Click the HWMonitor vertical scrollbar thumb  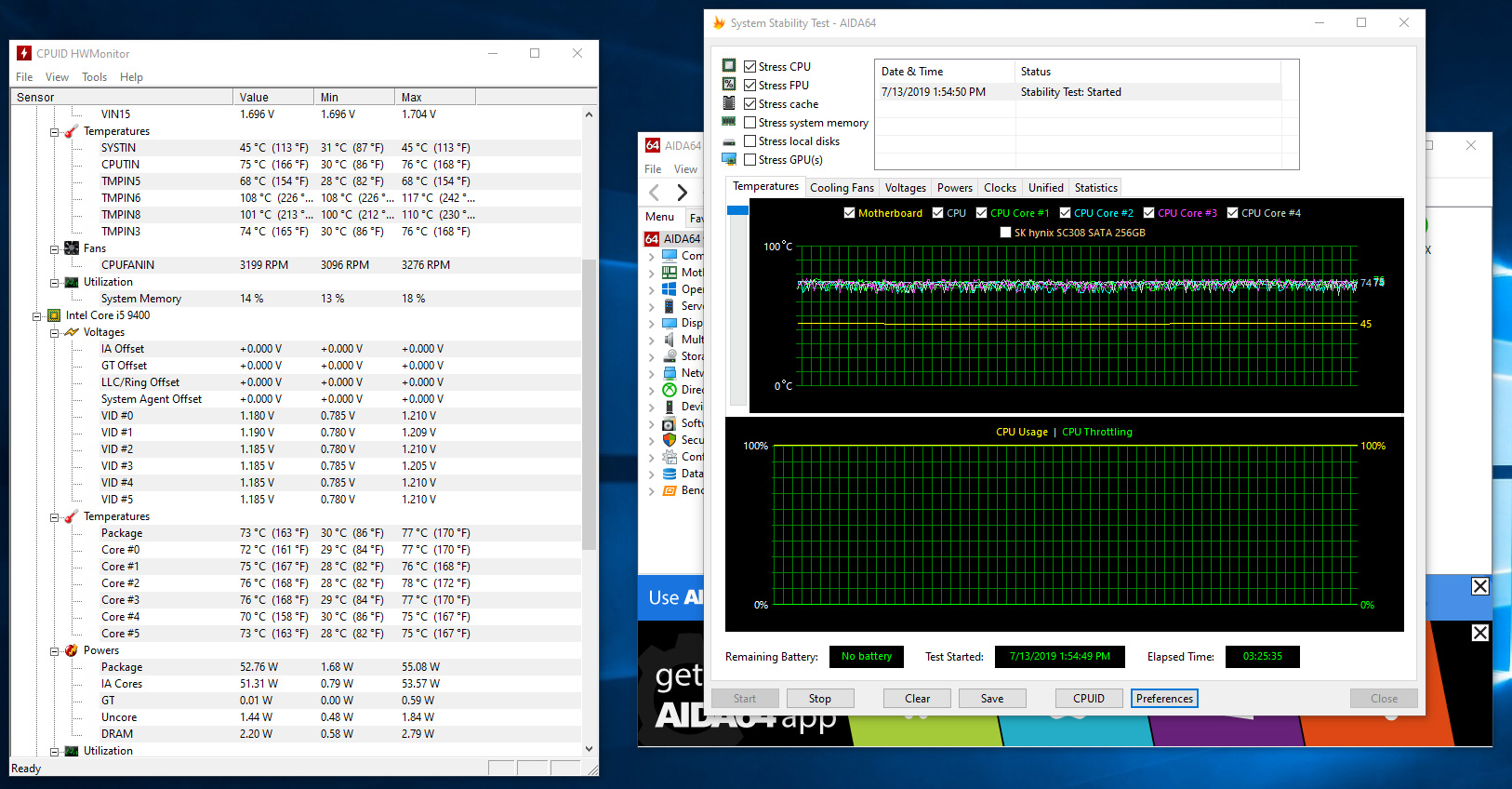coord(589,404)
